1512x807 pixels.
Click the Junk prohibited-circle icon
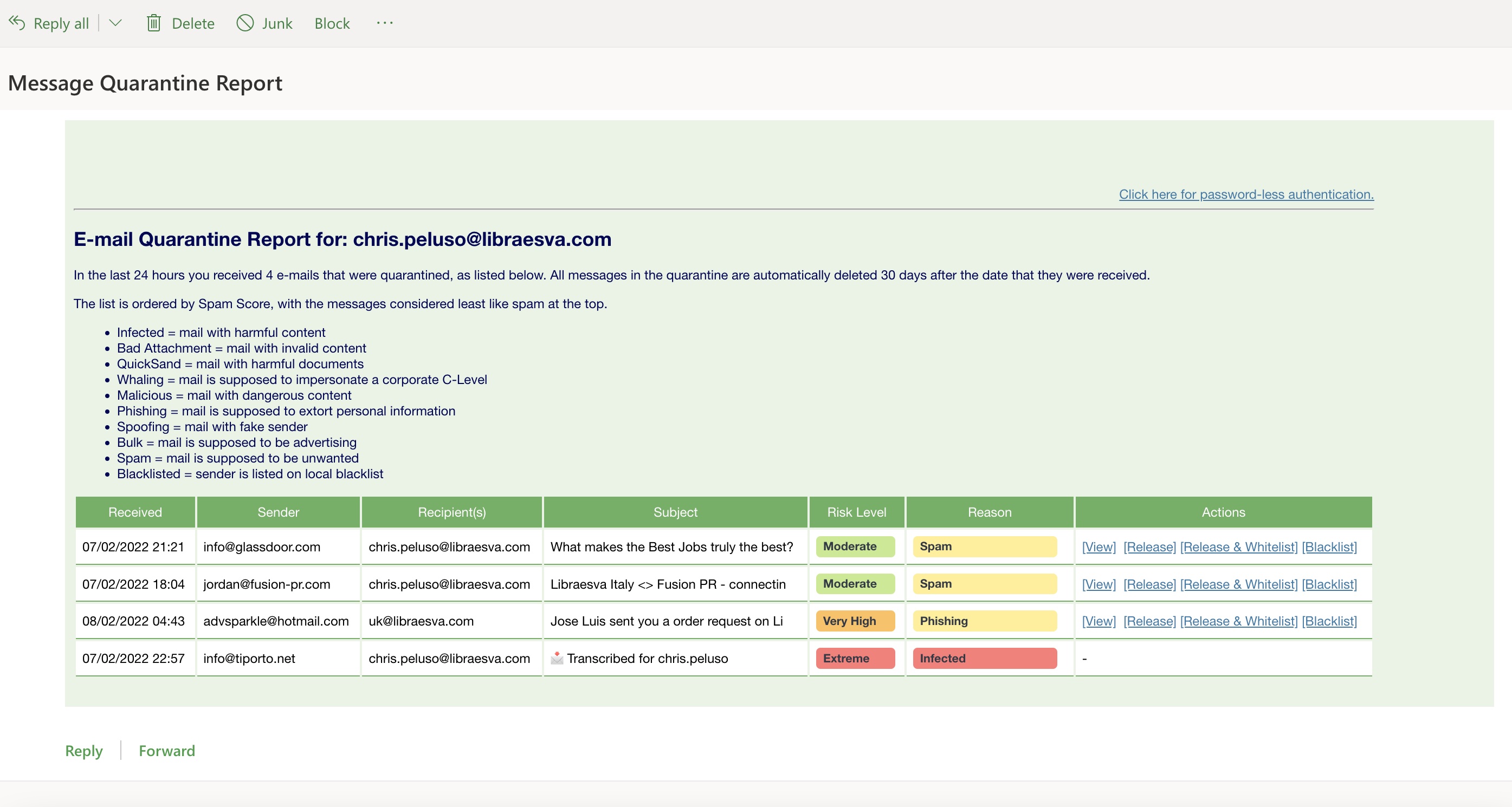click(245, 23)
